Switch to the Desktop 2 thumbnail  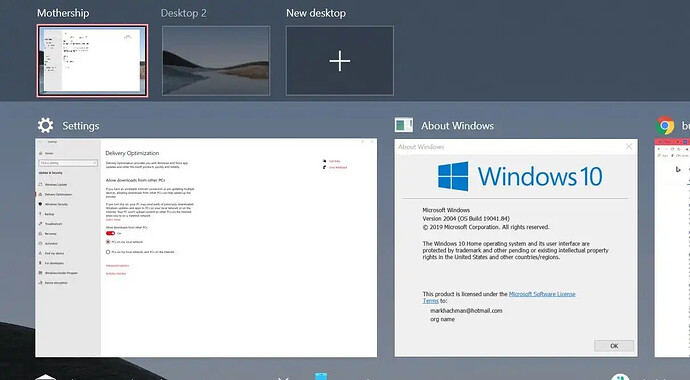click(x=216, y=61)
